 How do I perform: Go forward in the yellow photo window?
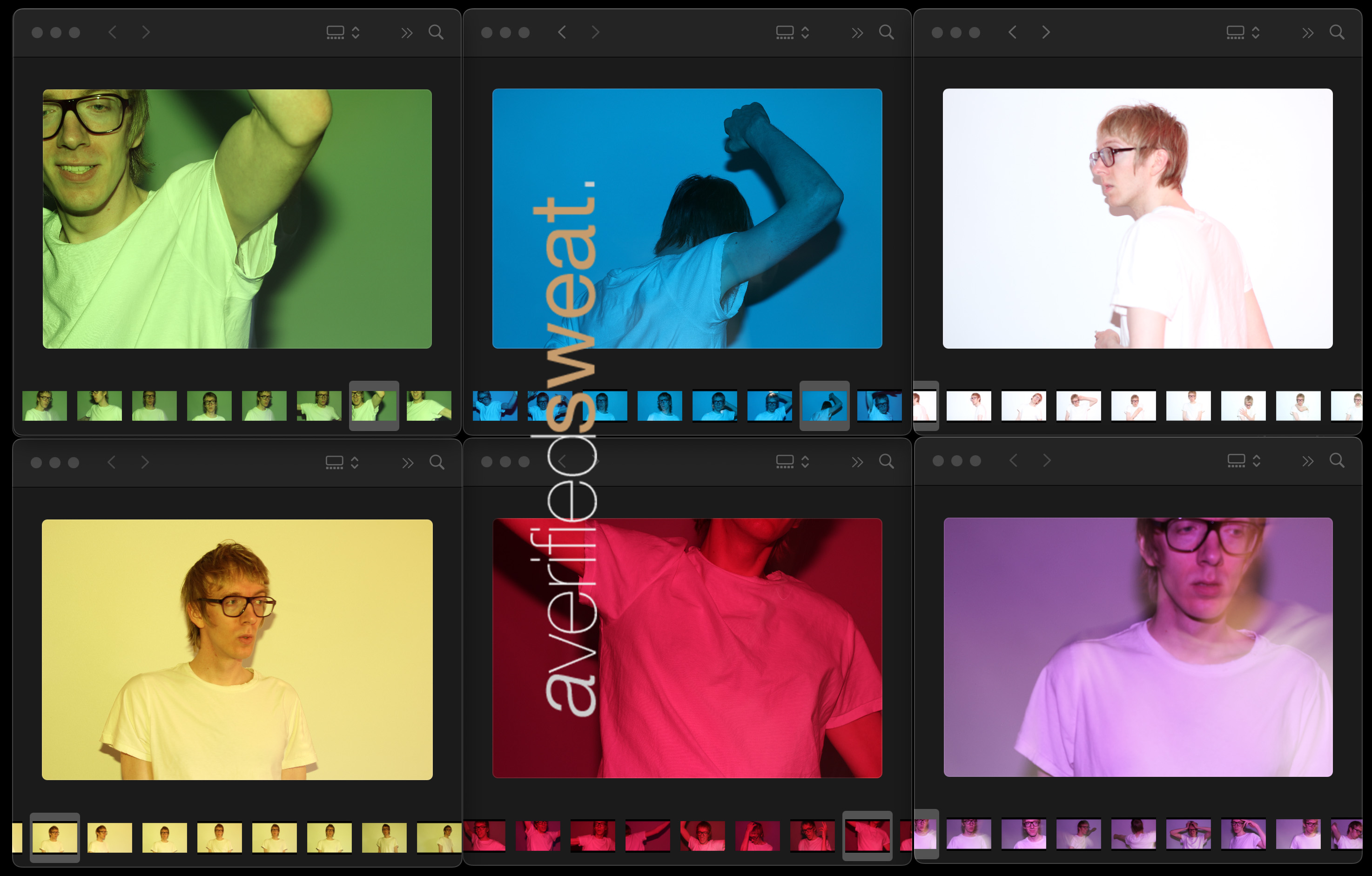click(x=145, y=462)
